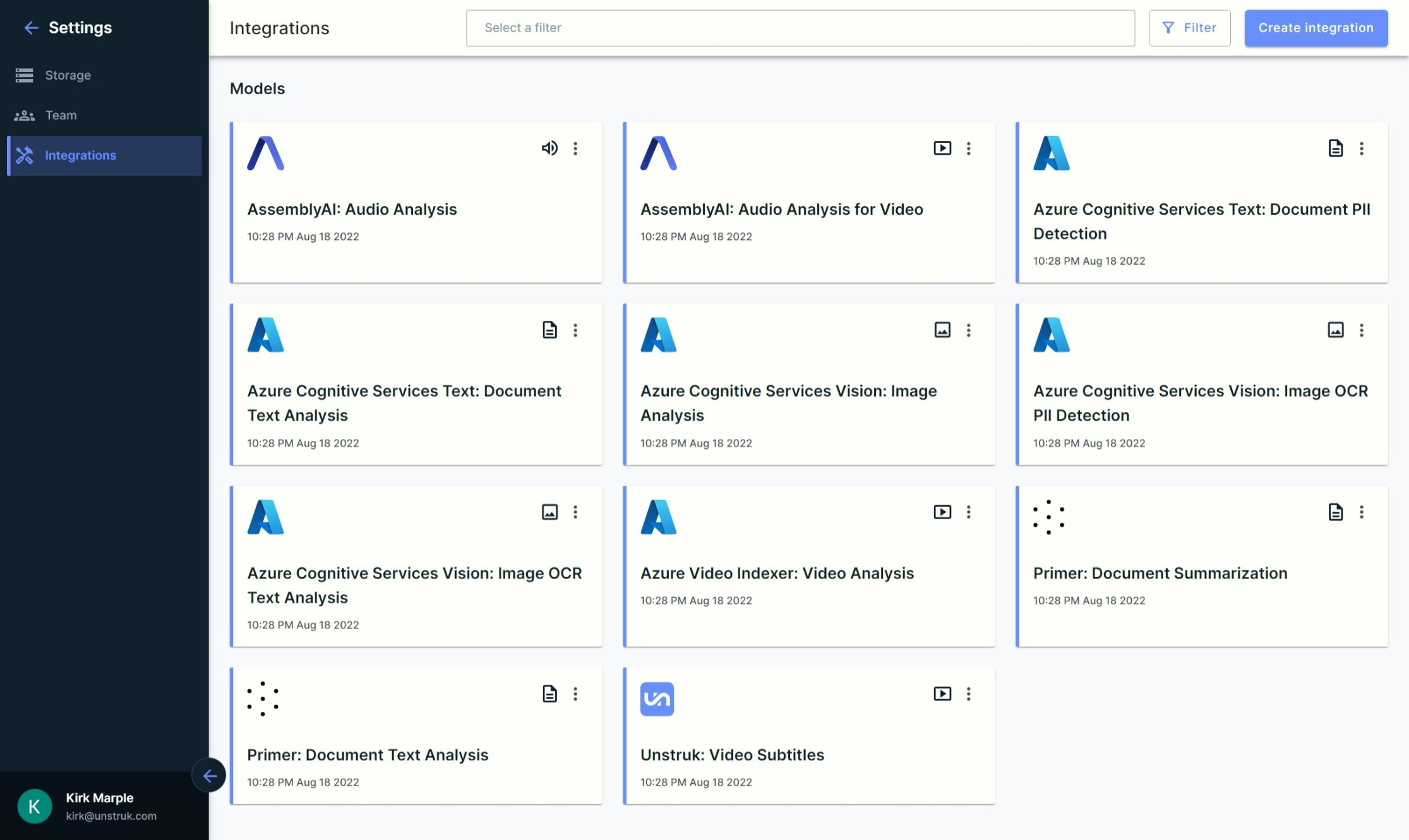The height and width of the screenshot is (840, 1409).
Task: Click video icon on Azure Video Indexer card
Action: point(942,512)
